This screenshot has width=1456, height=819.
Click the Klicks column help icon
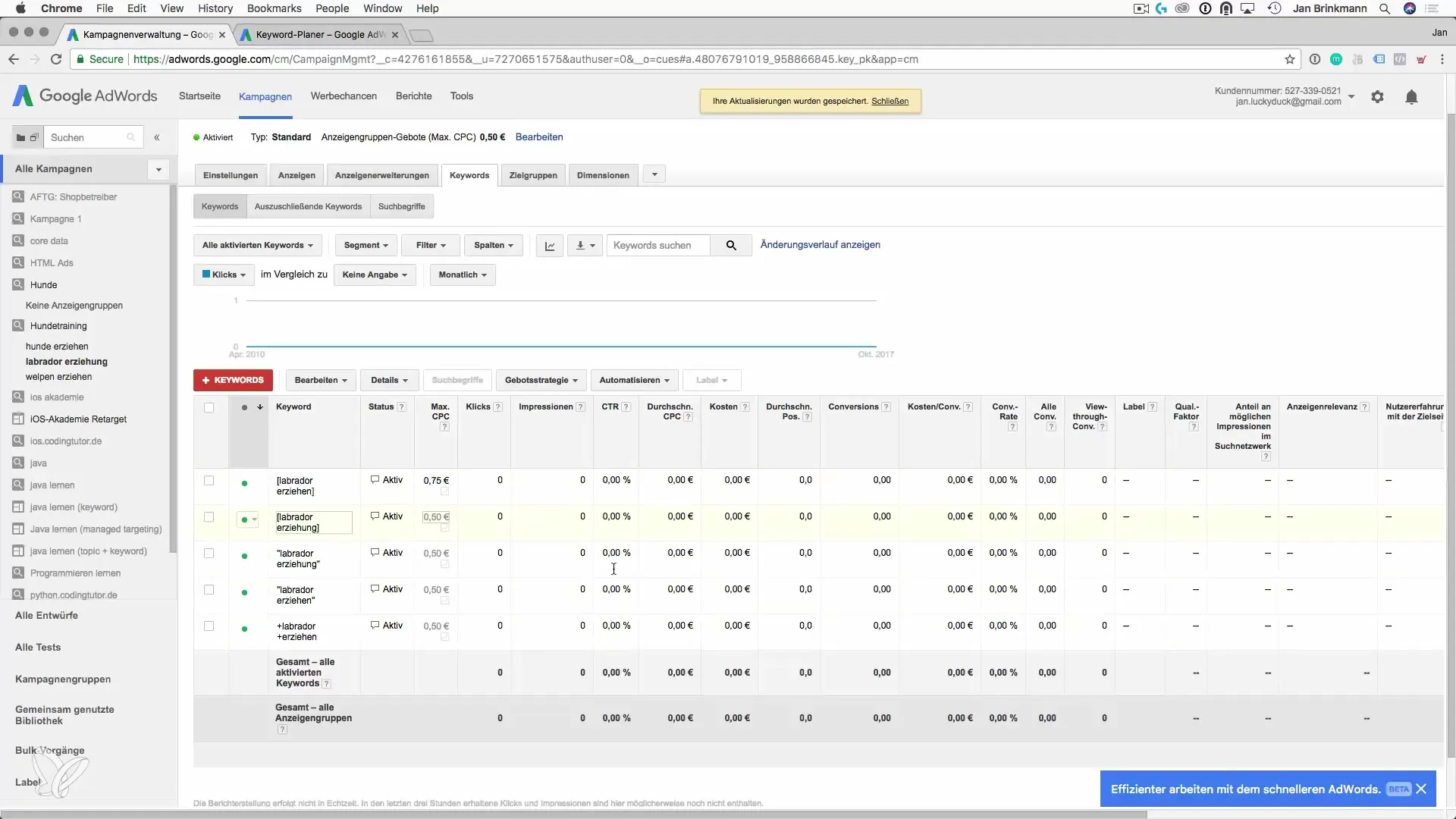(x=498, y=407)
